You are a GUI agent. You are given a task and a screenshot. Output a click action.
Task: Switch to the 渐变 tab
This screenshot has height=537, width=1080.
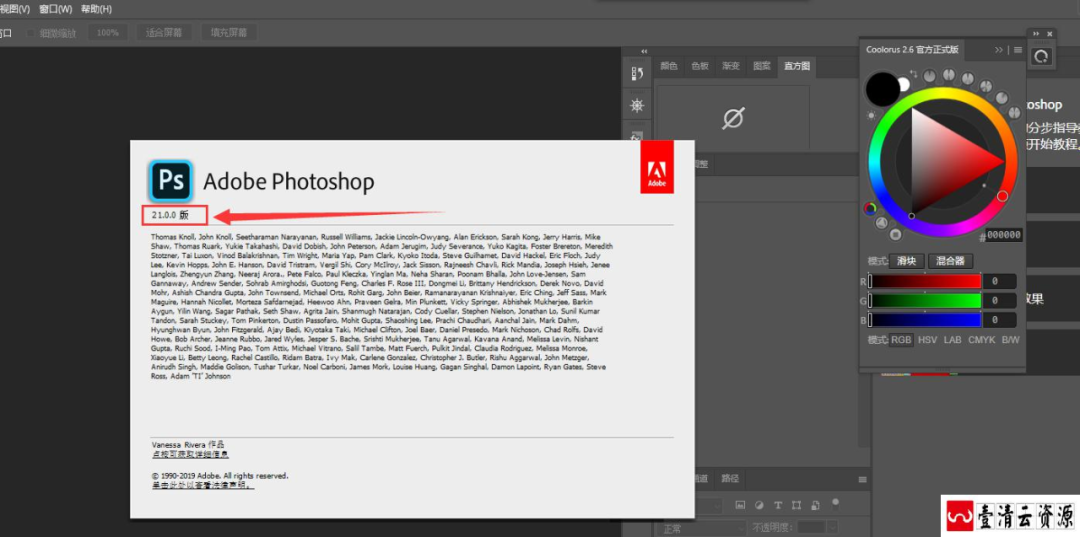click(731, 66)
